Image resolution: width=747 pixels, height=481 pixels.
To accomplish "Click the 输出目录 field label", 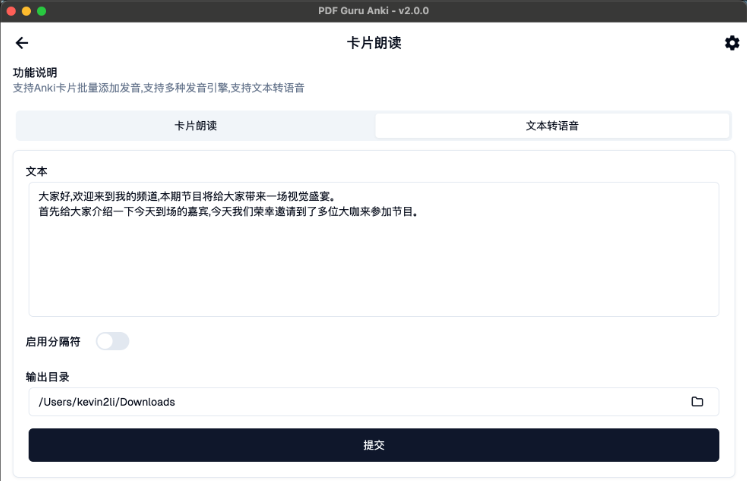I will (47, 377).
